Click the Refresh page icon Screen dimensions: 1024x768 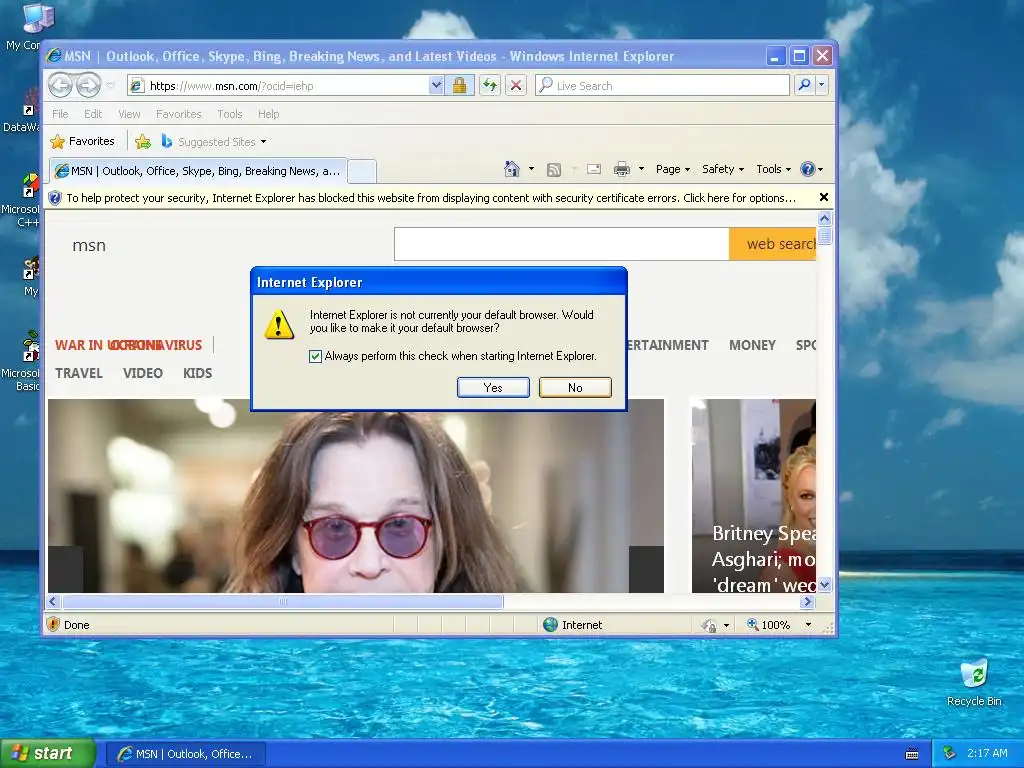(490, 86)
